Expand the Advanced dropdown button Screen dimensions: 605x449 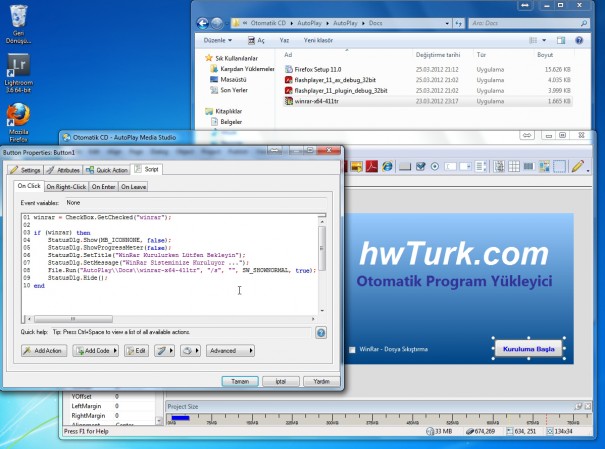point(230,351)
